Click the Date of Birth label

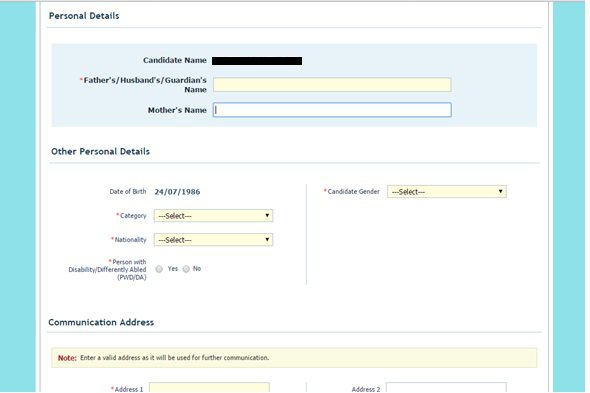pyautogui.click(x=128, y=191)
